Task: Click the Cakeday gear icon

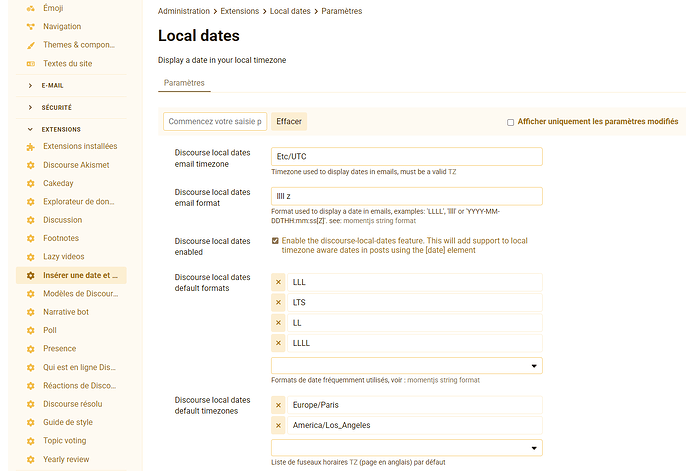Action: (30, 183)
